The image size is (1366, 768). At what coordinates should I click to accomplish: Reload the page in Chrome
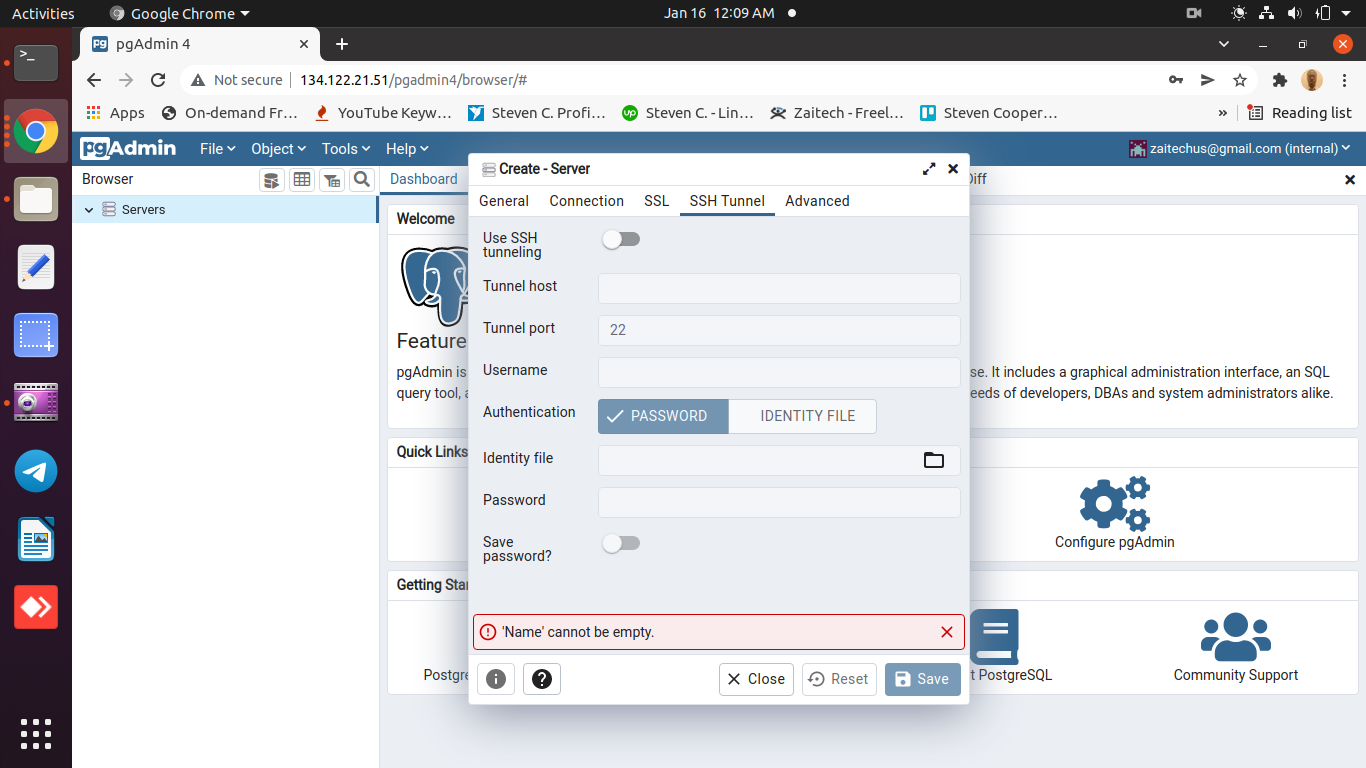158,80
